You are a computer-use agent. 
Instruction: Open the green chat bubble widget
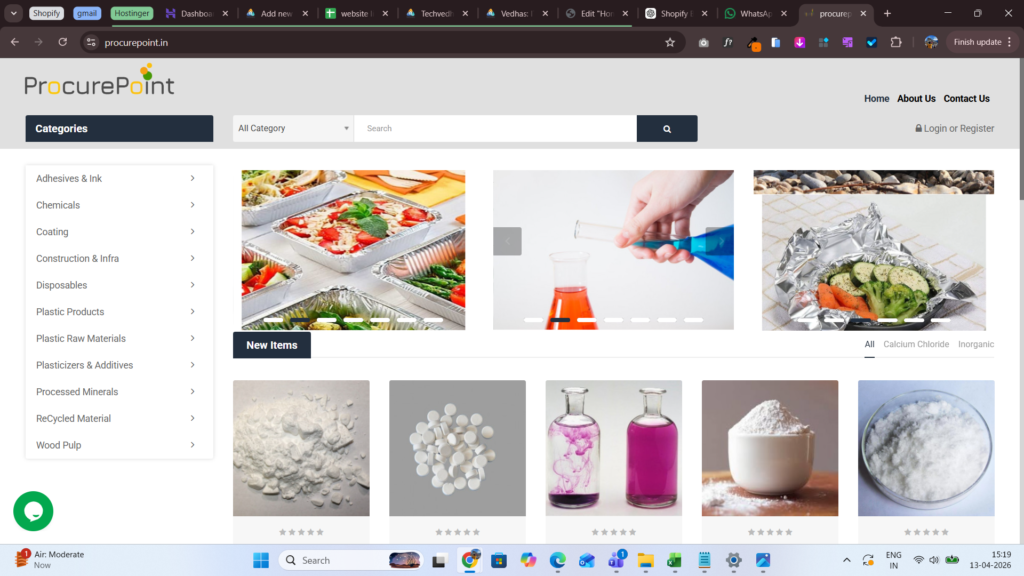(33, 511)
